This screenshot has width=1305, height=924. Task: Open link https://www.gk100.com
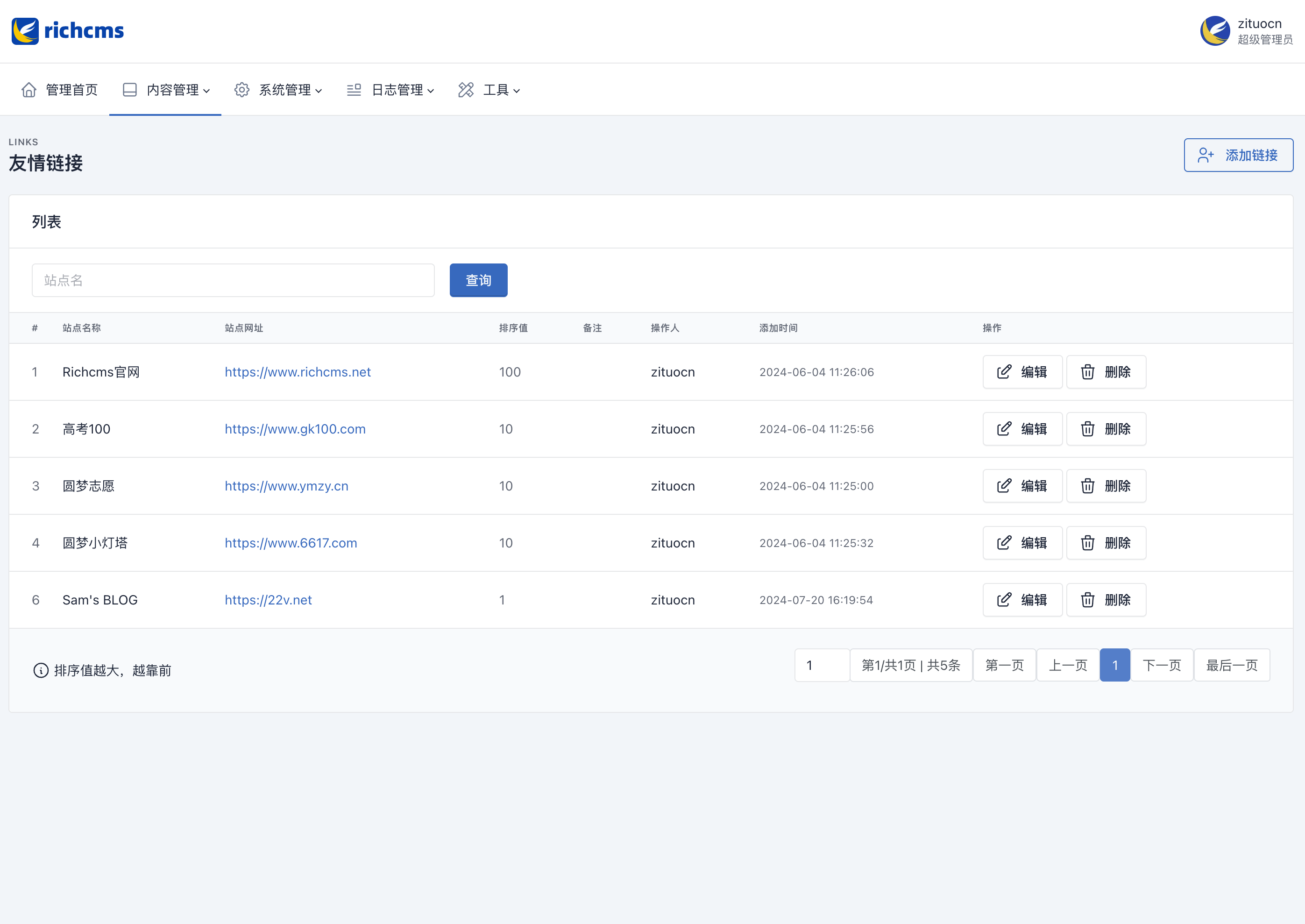click(295, 429)
